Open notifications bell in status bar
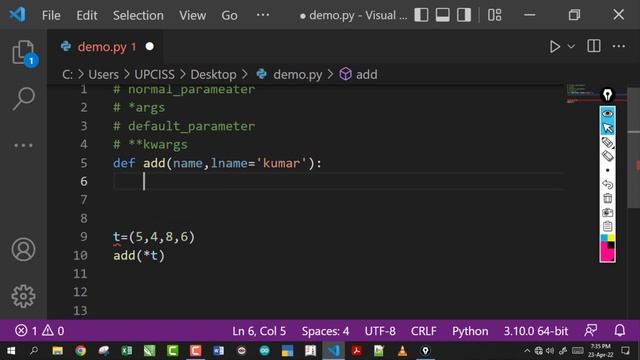Image resolution: width=640 pixels, height=360 pixels. pos(620,330)
